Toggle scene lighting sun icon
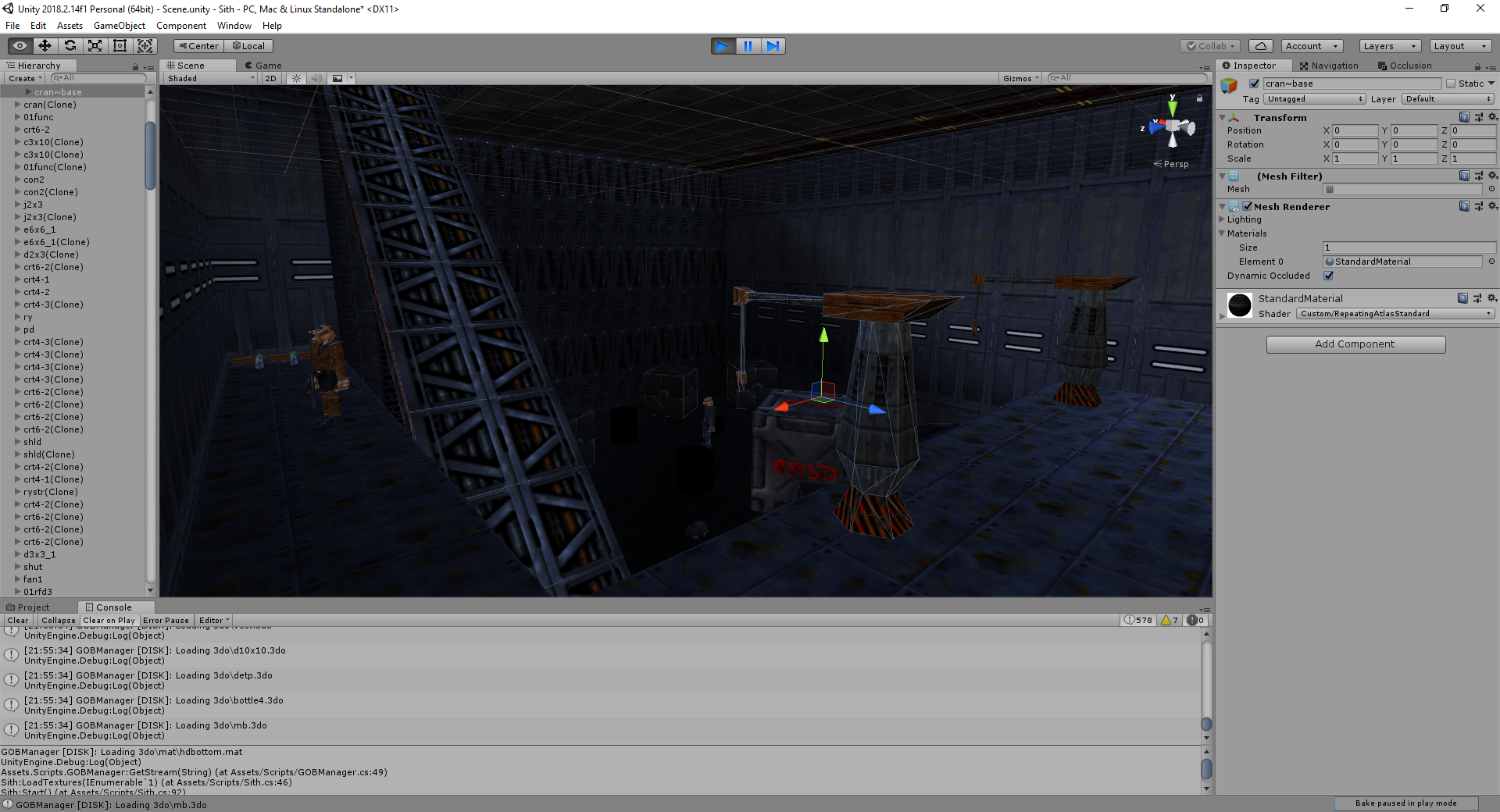The image size is (1500, 812). click(296, 78)
